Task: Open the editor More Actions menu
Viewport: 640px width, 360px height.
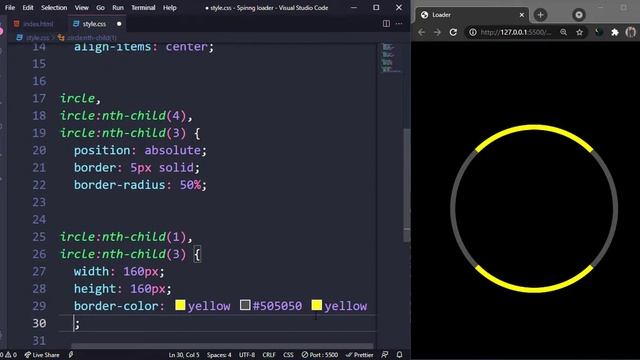Action: pyautogui.click(x=399, y=24)
